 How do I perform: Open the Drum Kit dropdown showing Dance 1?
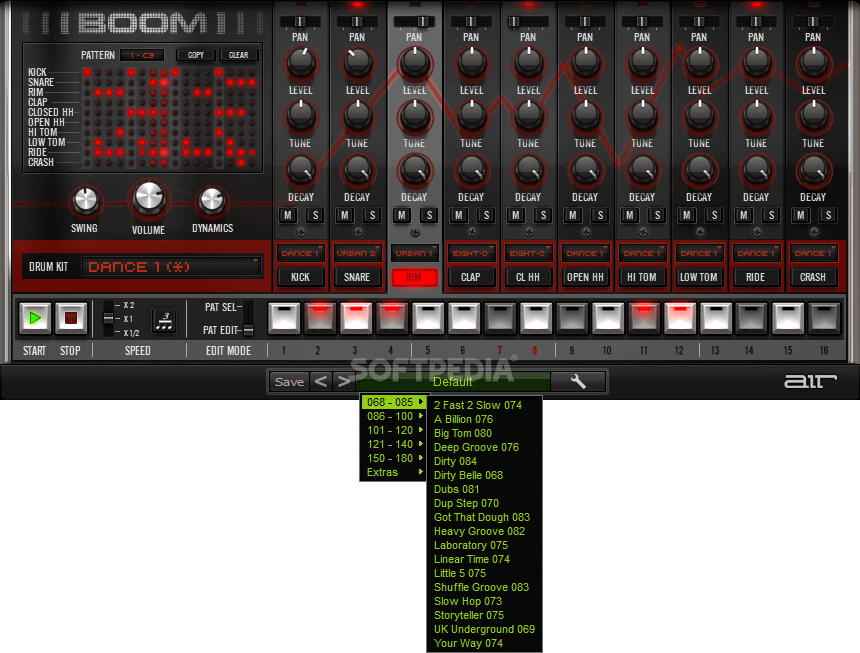point(171,266)
